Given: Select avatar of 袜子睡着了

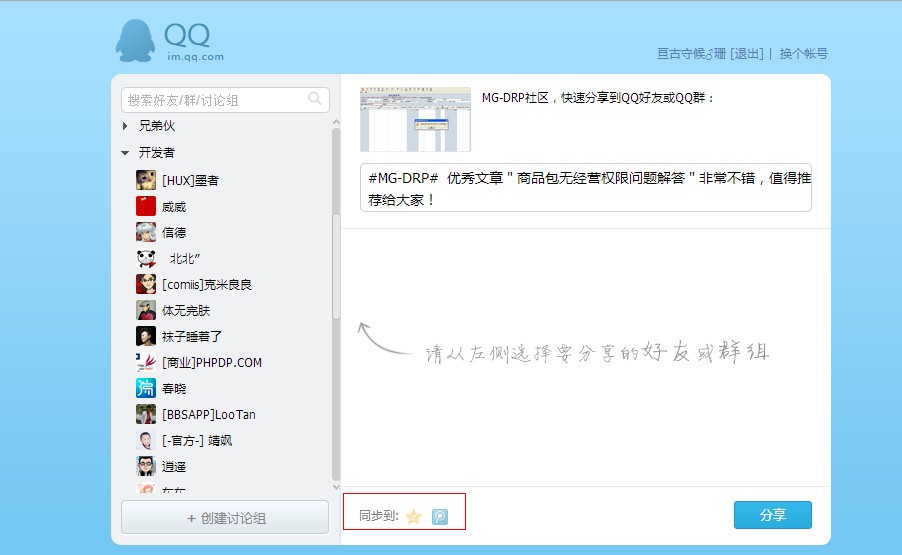Looking at the screenshot, I should pos(146,336).
